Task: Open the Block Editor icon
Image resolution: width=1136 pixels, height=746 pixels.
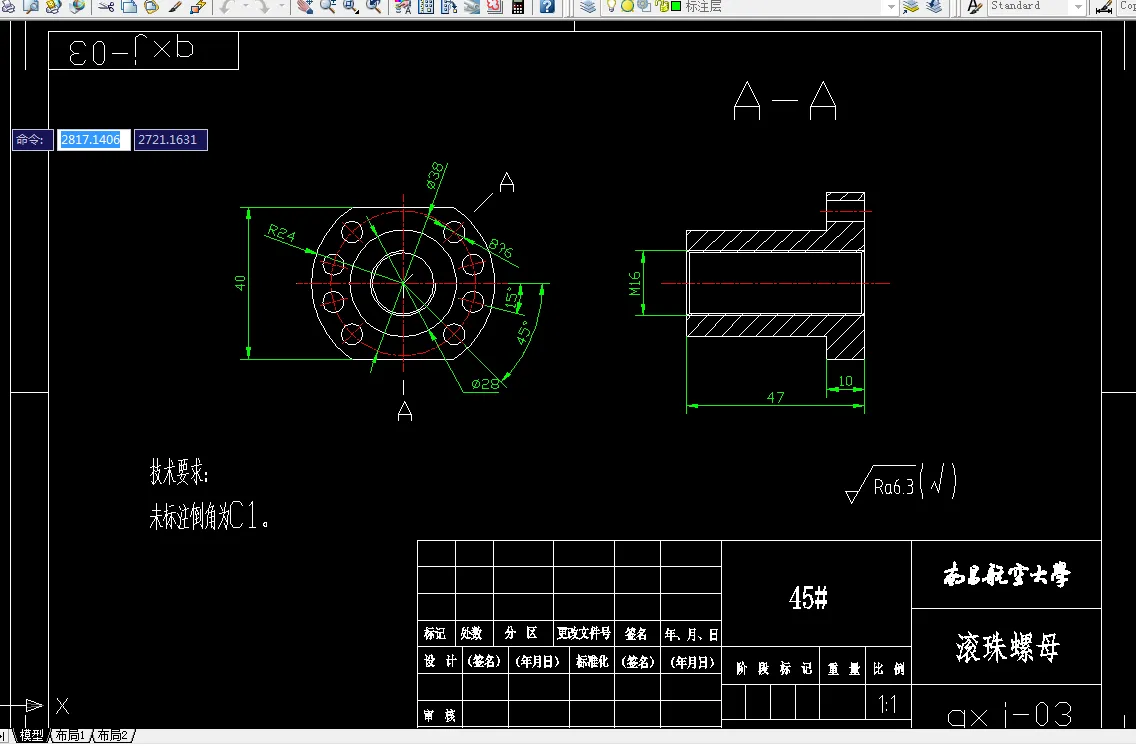Action: (x=198, y=7)
